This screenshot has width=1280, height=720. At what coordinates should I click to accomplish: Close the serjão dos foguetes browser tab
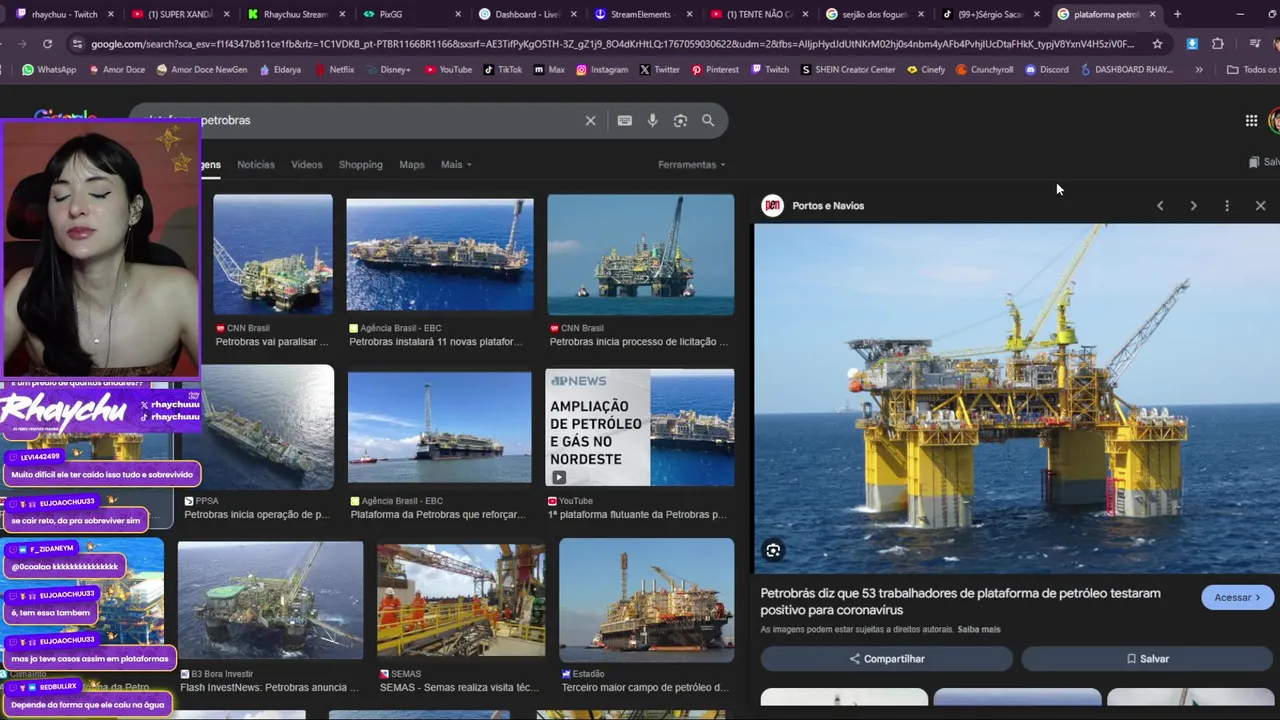921,14
